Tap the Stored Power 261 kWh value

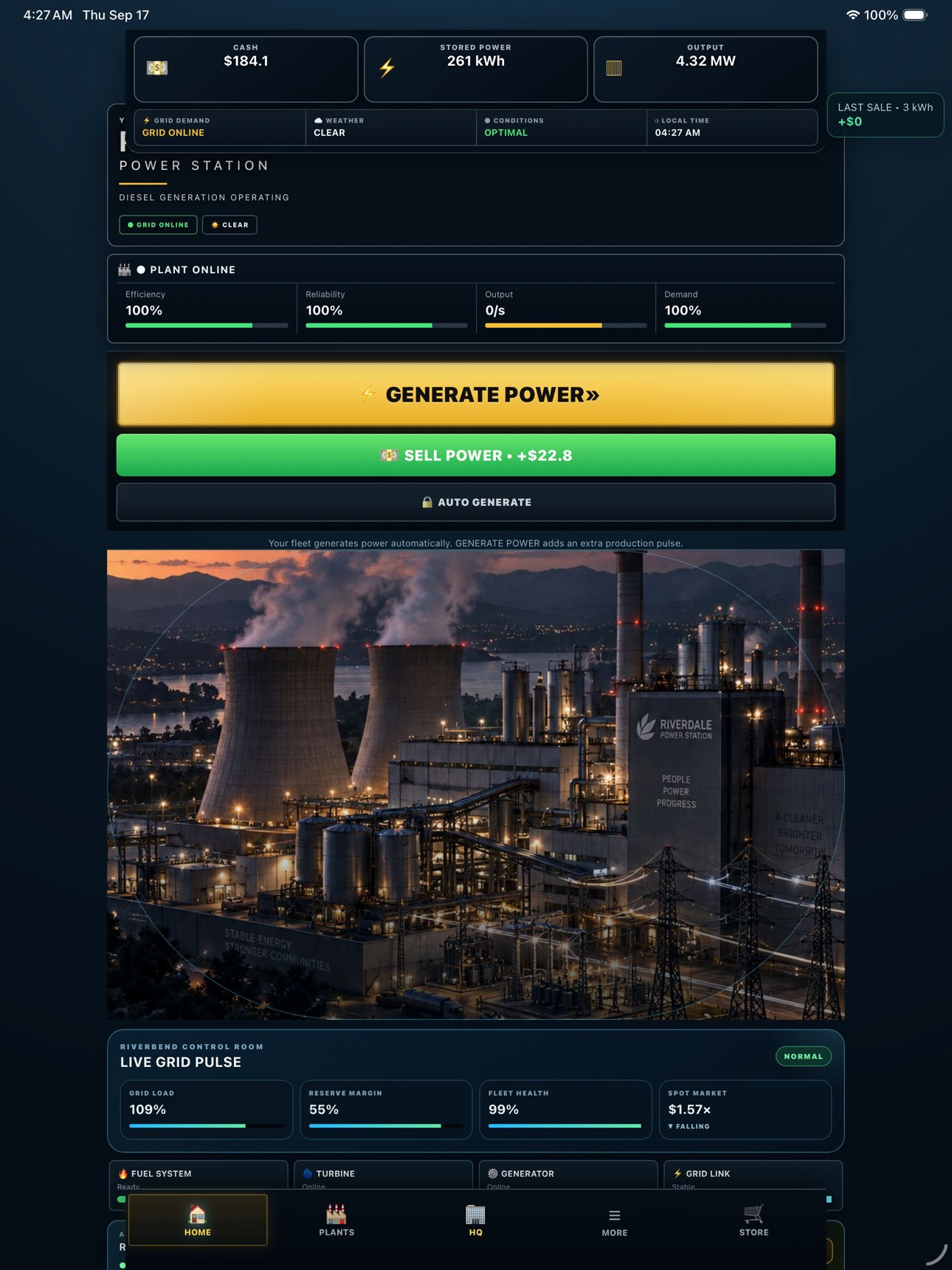(476, 61)
